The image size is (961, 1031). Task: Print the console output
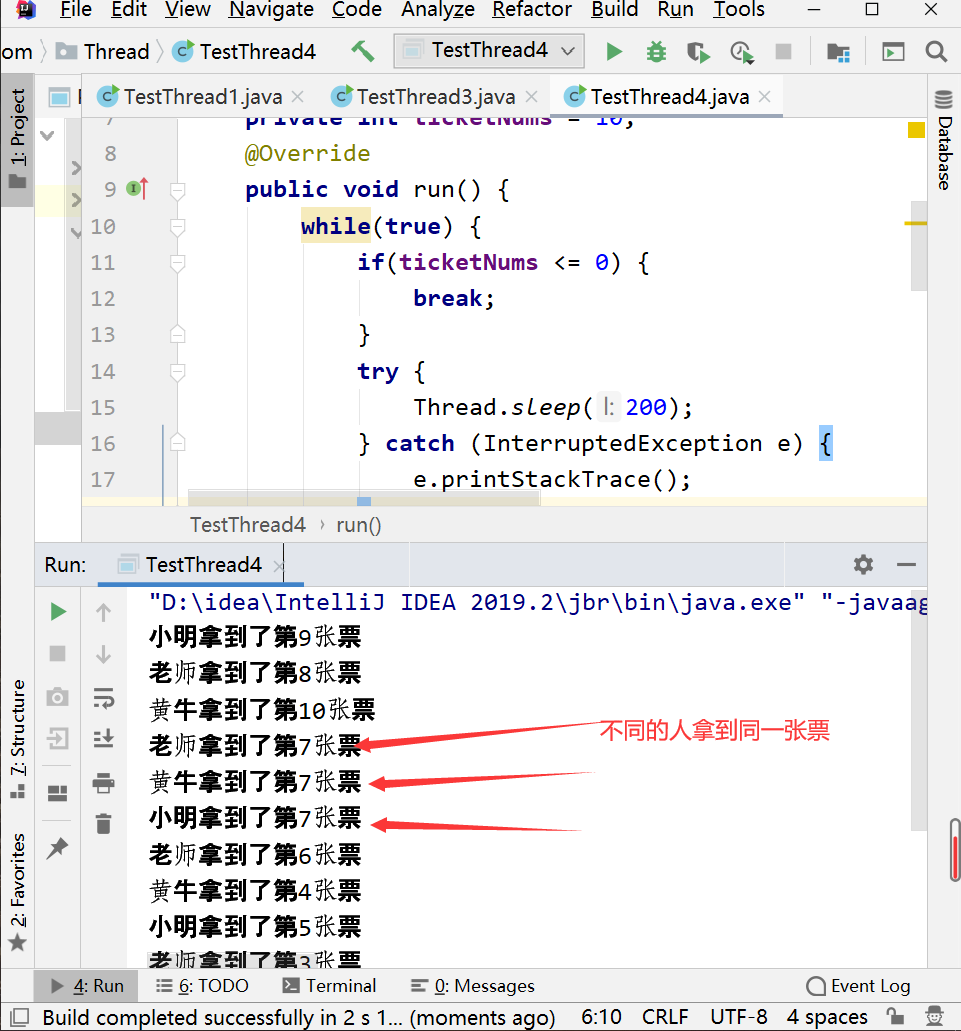pos(104,782)
